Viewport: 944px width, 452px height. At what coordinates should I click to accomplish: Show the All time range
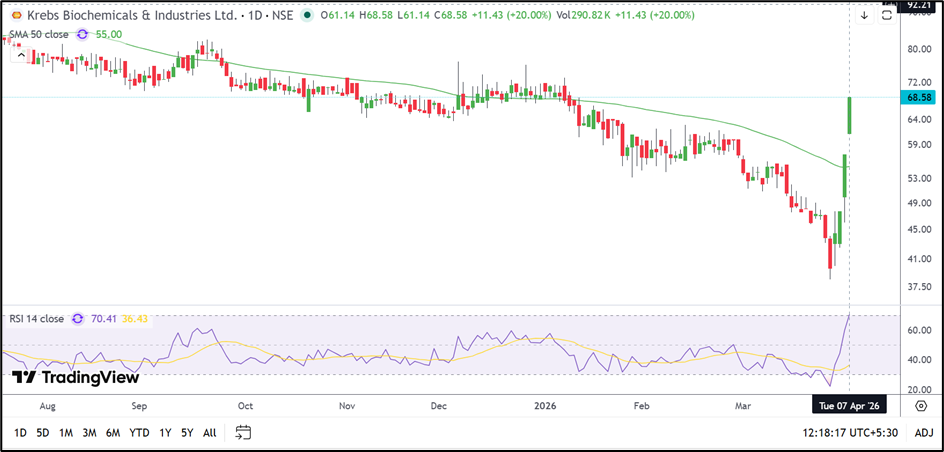[x=209, y=432]
